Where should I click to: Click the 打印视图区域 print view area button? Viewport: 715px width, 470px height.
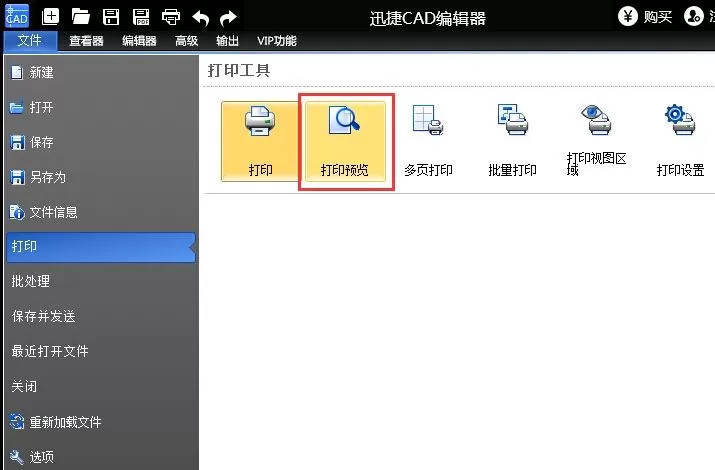(x=596, y=141)
